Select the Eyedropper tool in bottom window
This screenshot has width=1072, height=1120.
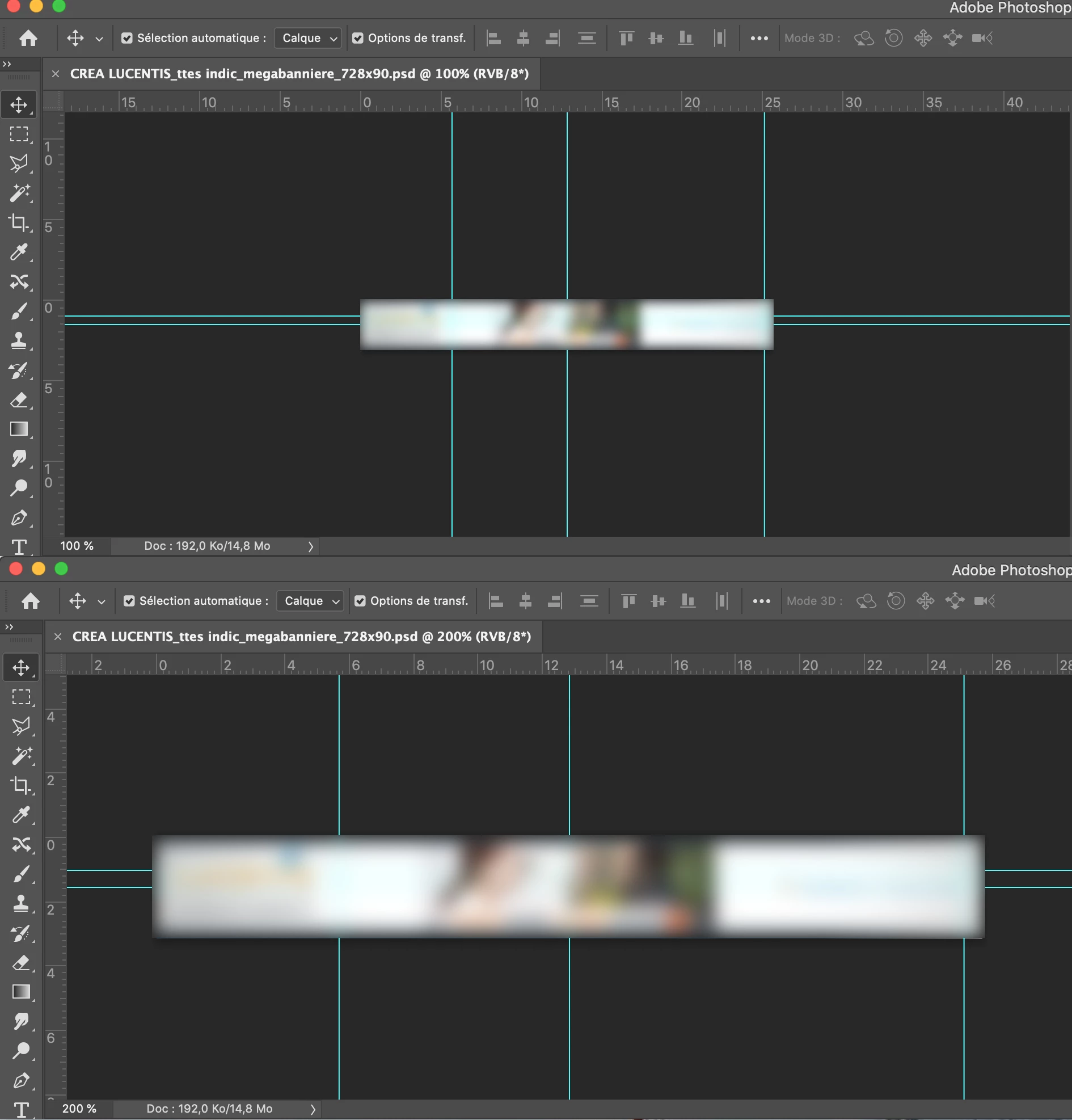click(x=21, y=815)
